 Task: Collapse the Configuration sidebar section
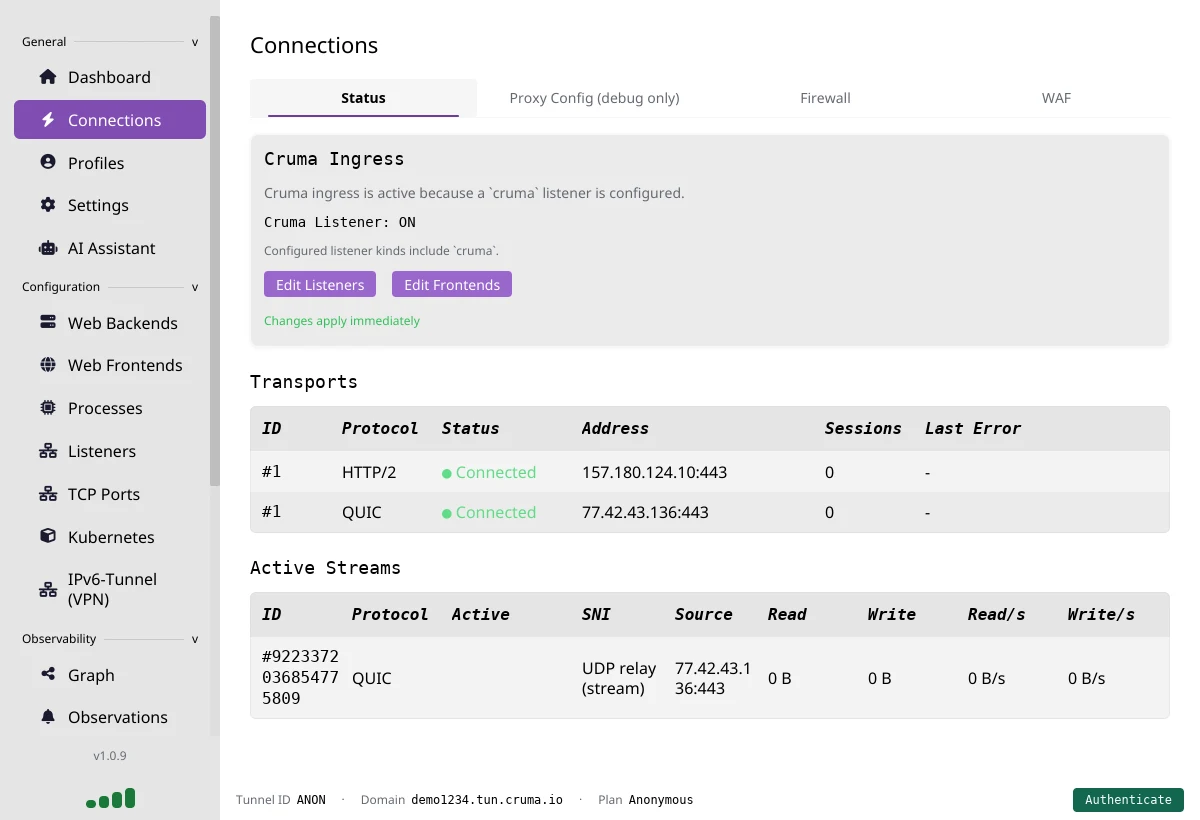[x=195, y=288]
